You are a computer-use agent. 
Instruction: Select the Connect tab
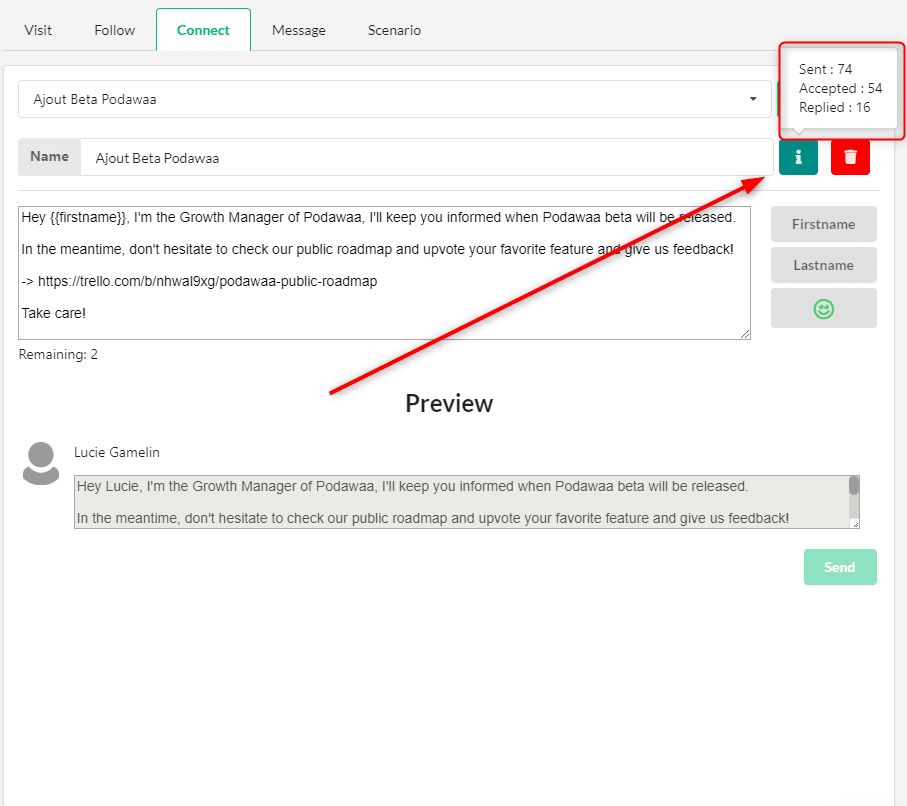203,30
